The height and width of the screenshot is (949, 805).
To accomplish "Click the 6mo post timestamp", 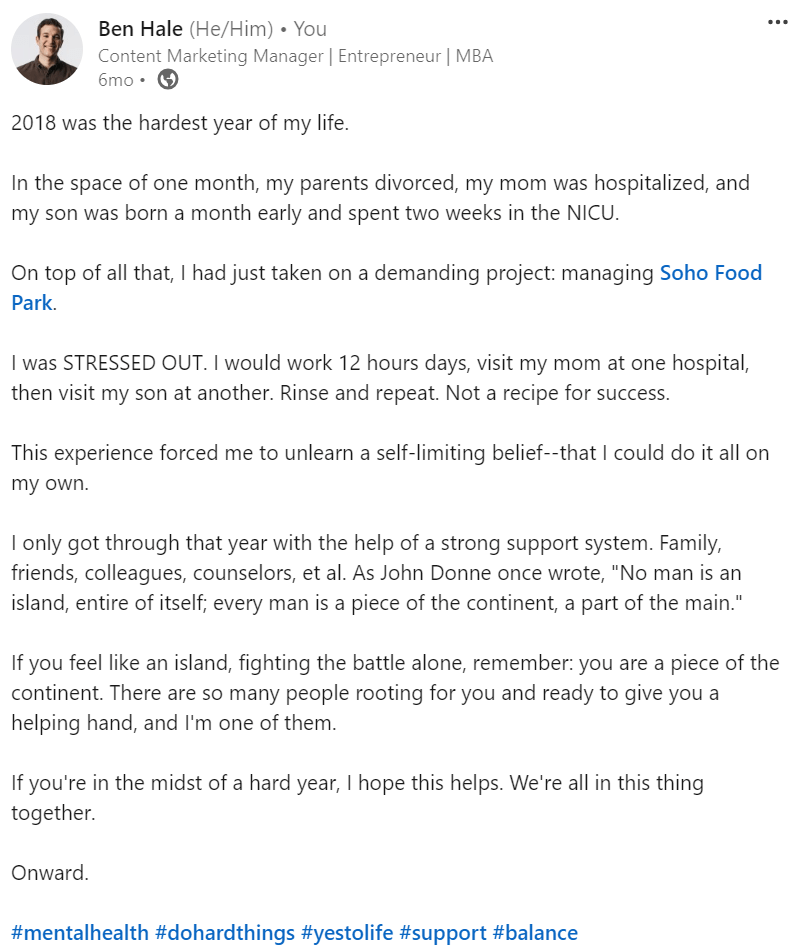I will coord(115,81).
